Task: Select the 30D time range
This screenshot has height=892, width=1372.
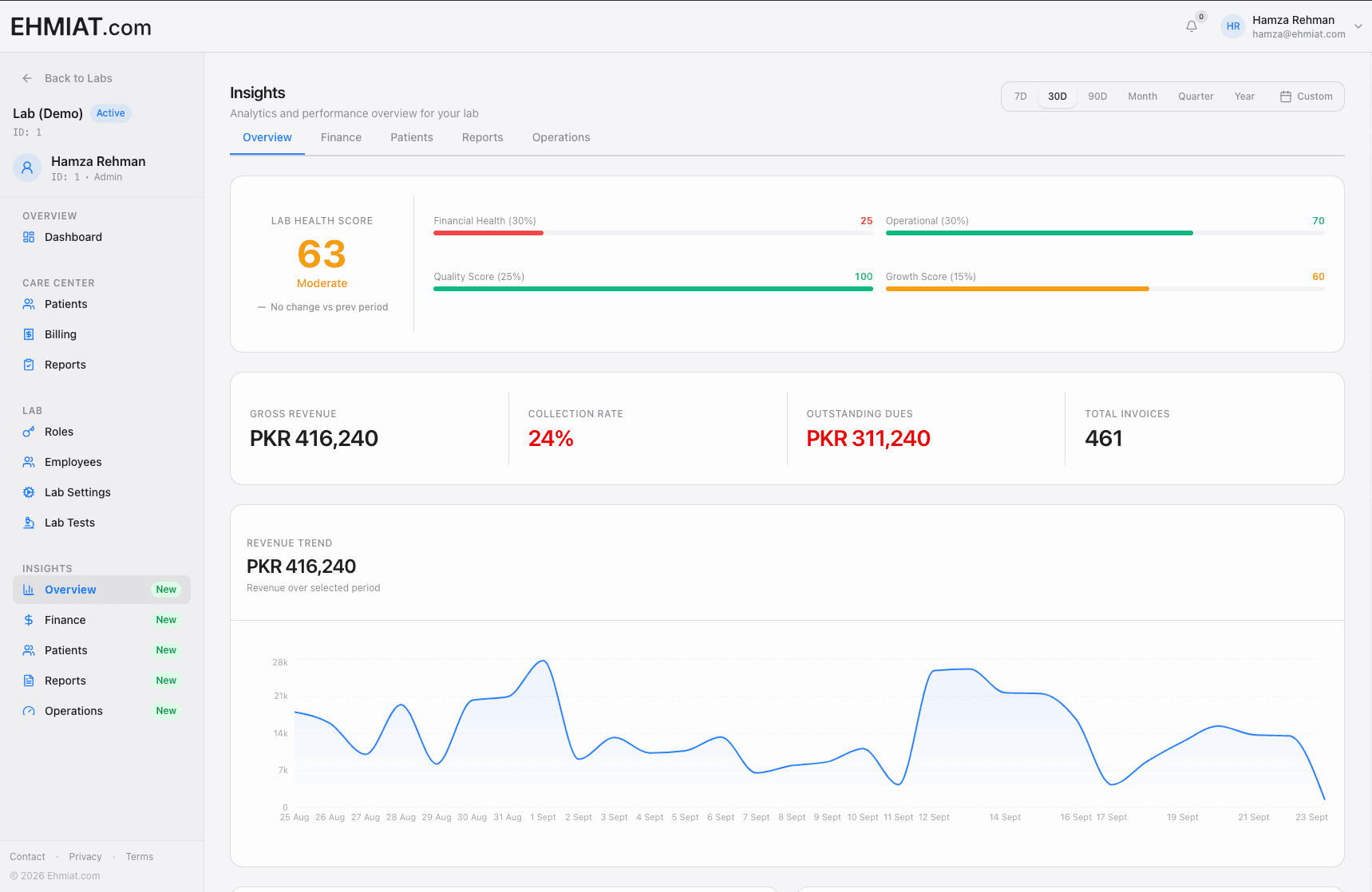Action: [x=1058, y=97]
